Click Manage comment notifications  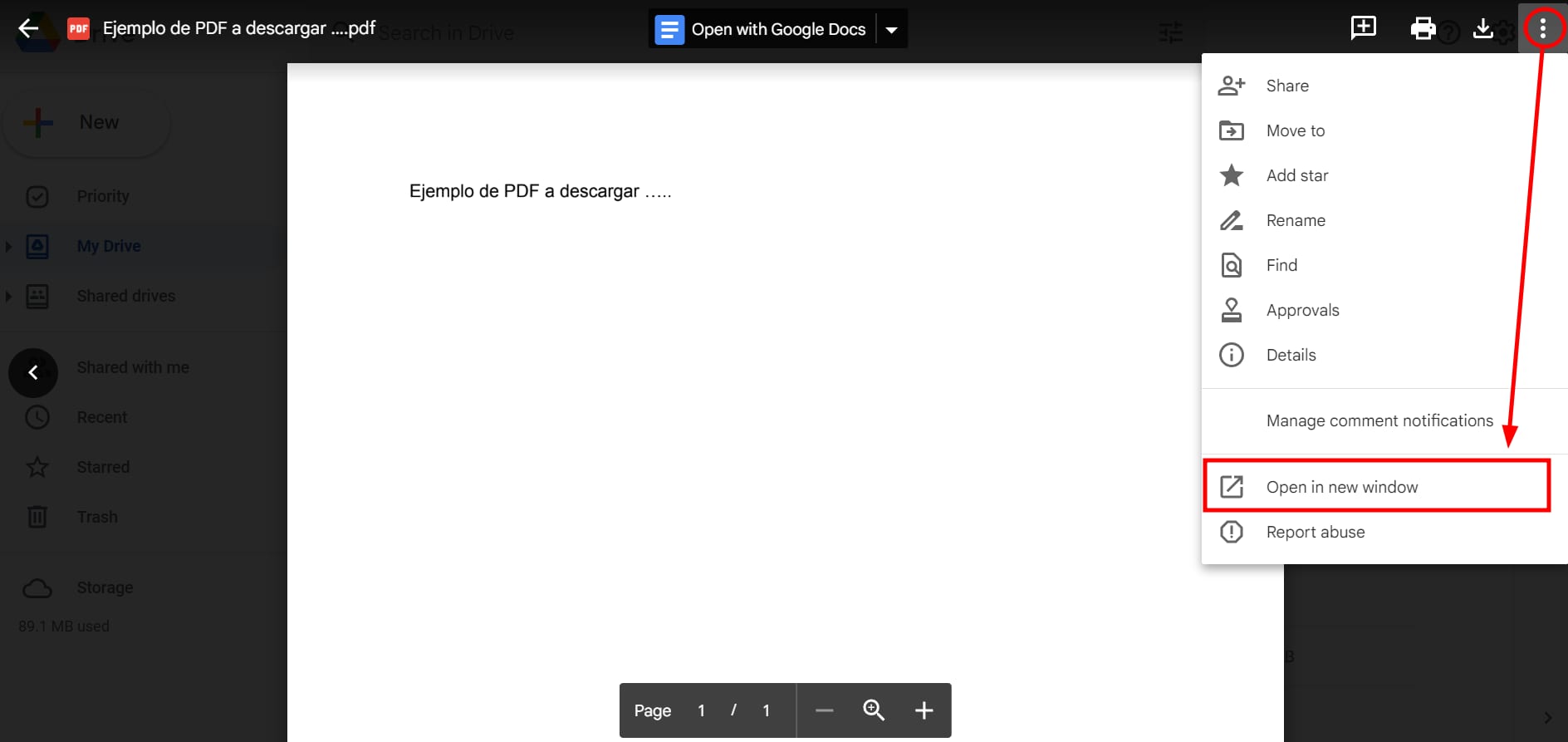1379,420
